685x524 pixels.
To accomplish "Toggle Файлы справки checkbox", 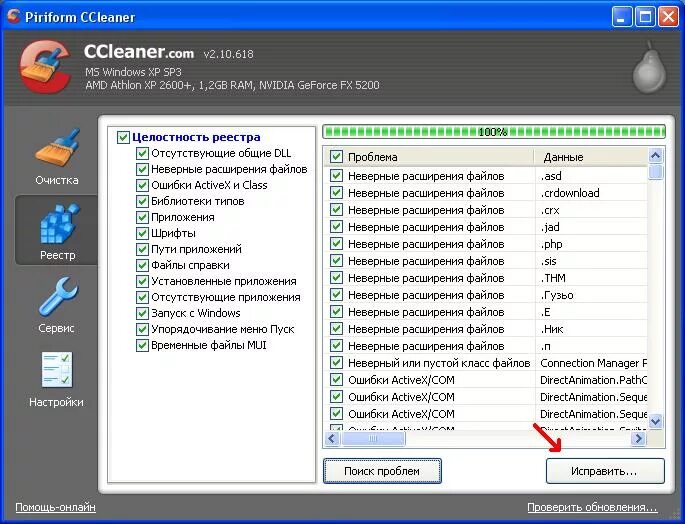I will (x=142, y=265).
